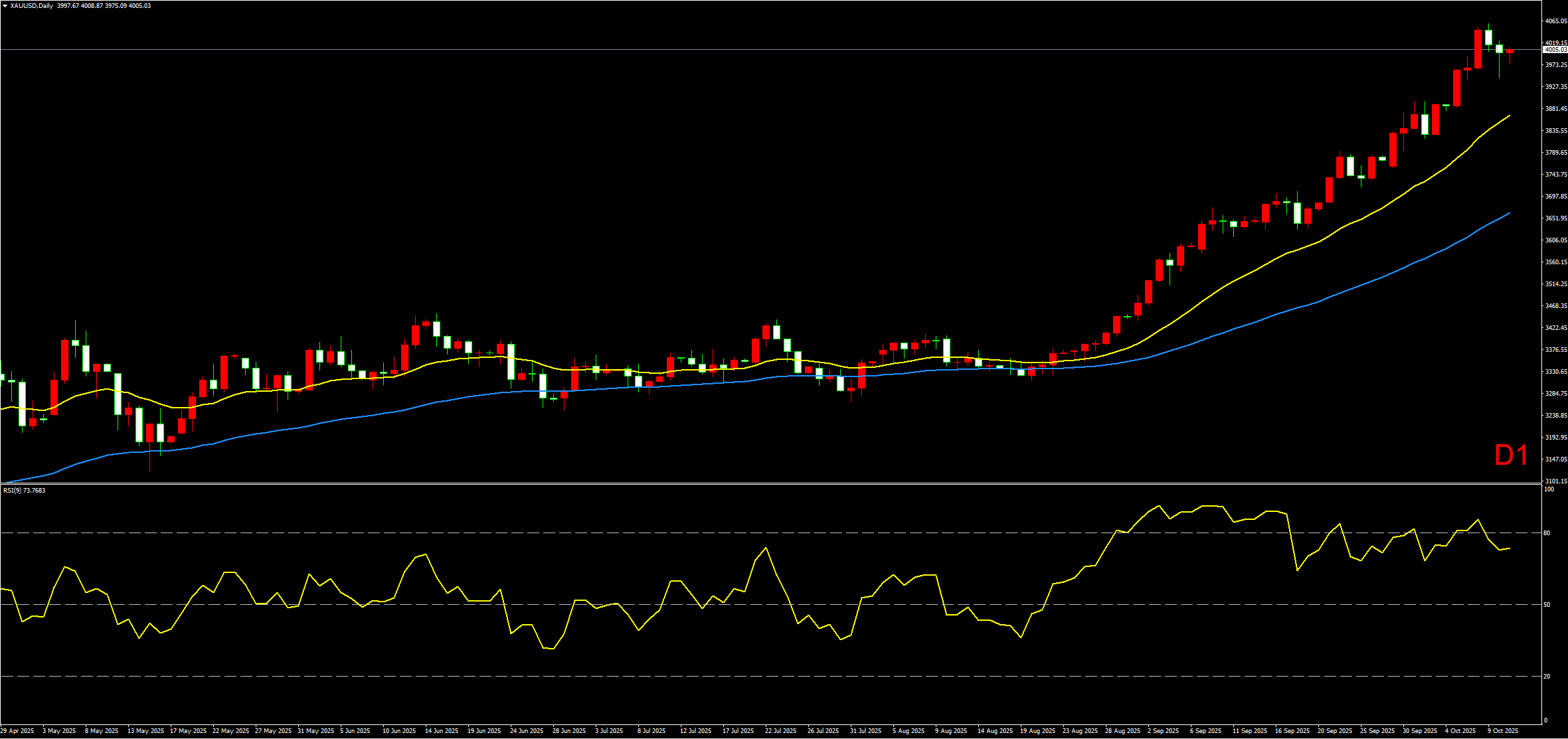Click the RSI 50 level axis label

[1547, 605]
